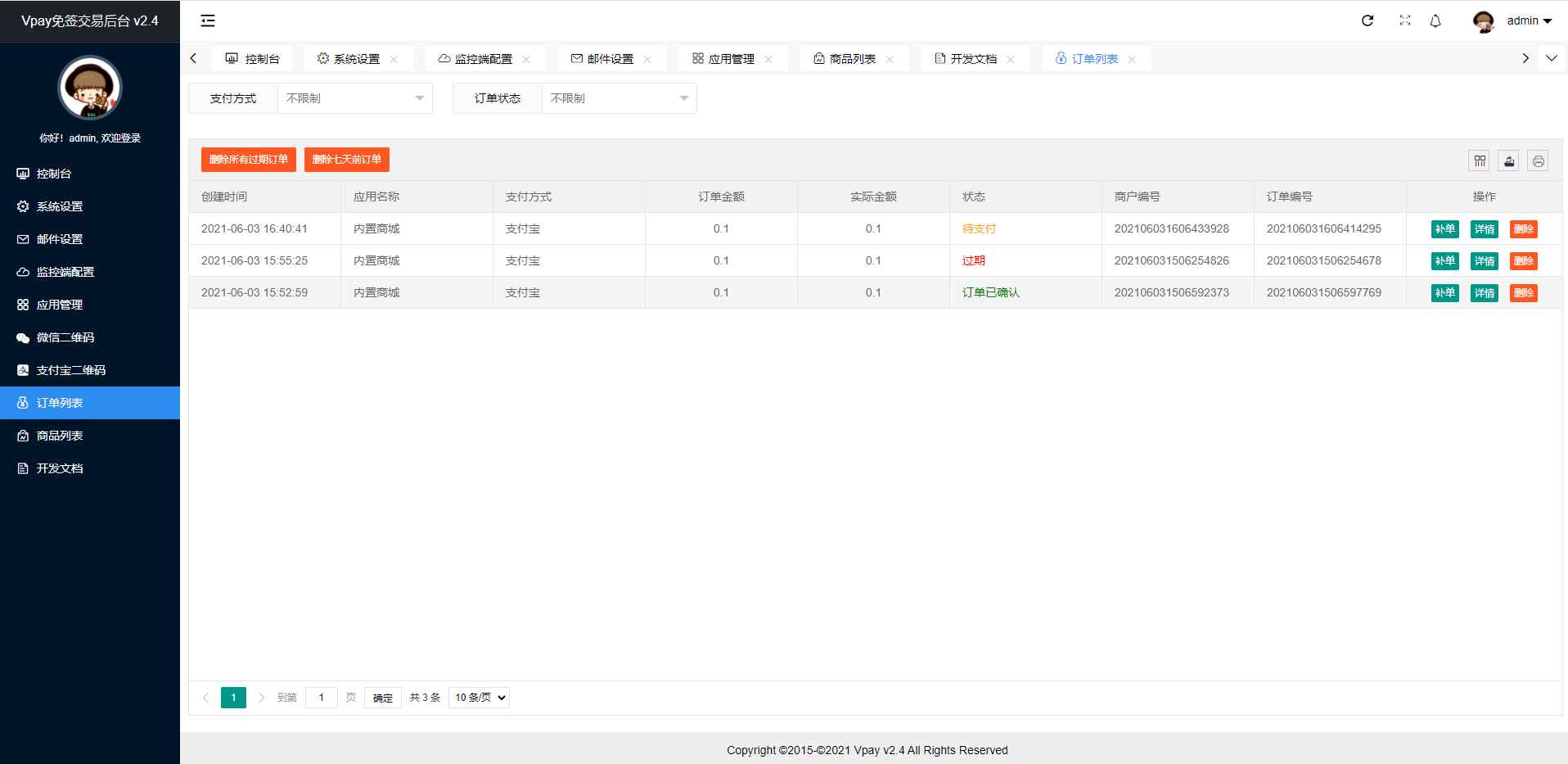
Task: Click the page number input field
Action: [x=322, y=698]
